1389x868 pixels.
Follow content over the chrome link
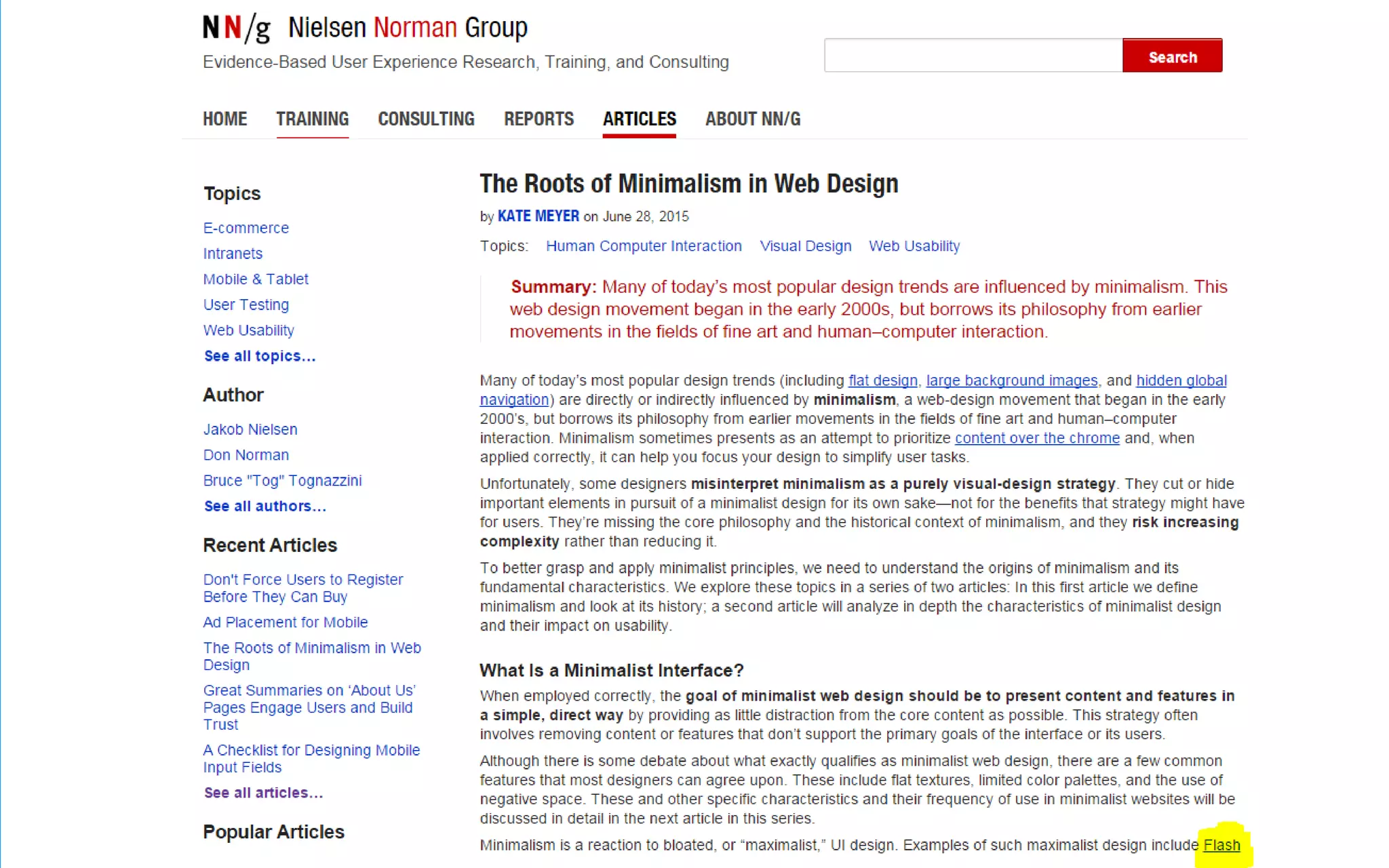tap(1036, 438)
